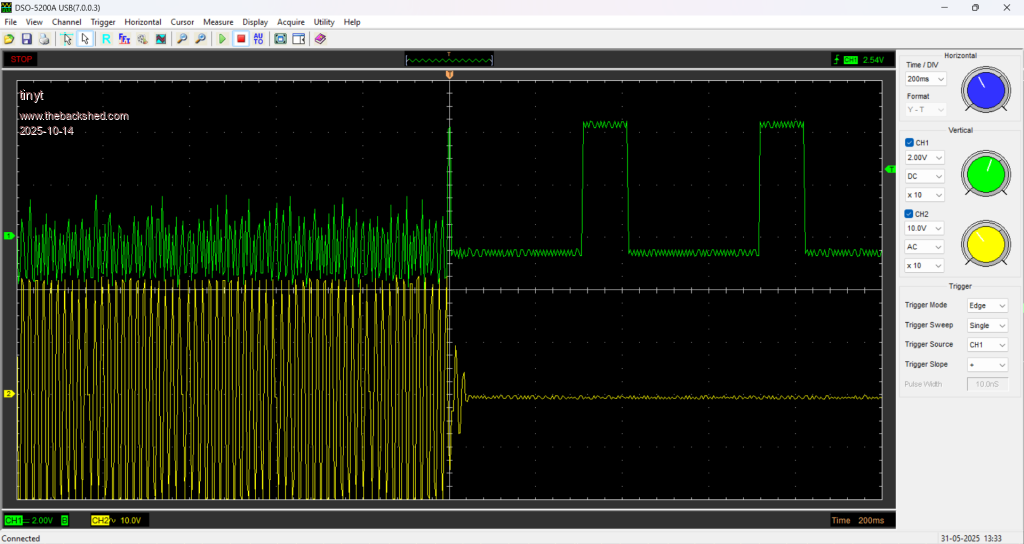Click the save floppy disk icon
Image resolution: width=1024 pixels, height=544 pixels.
[x=27, y=39]
